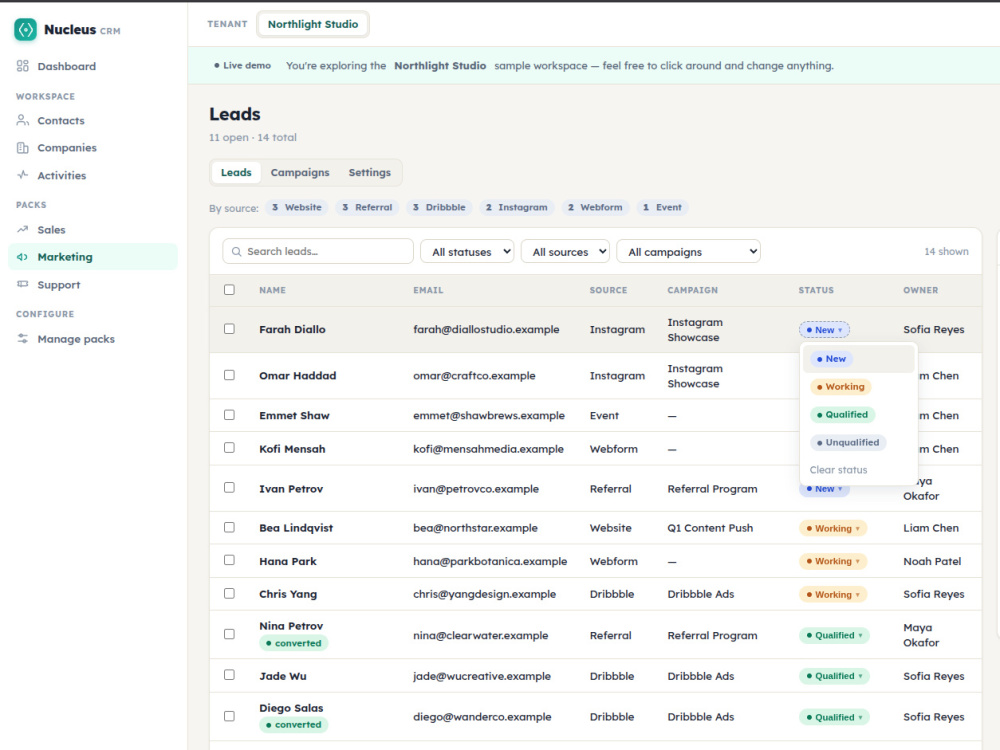The image size is (1000, 750).
Task: Open Nina Petrov's Qualified status dropdown
Action: click(x=834, y=635)
